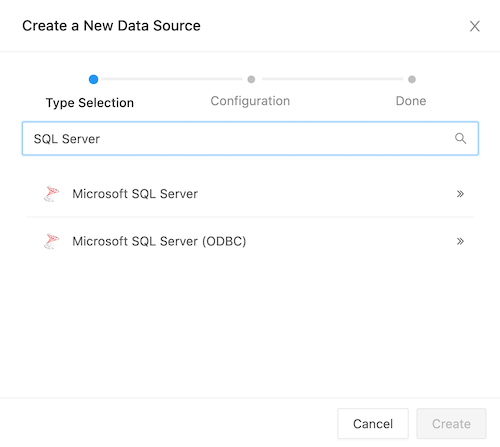
Task: Click the Type Selection step label
Action: pos(90,103)
